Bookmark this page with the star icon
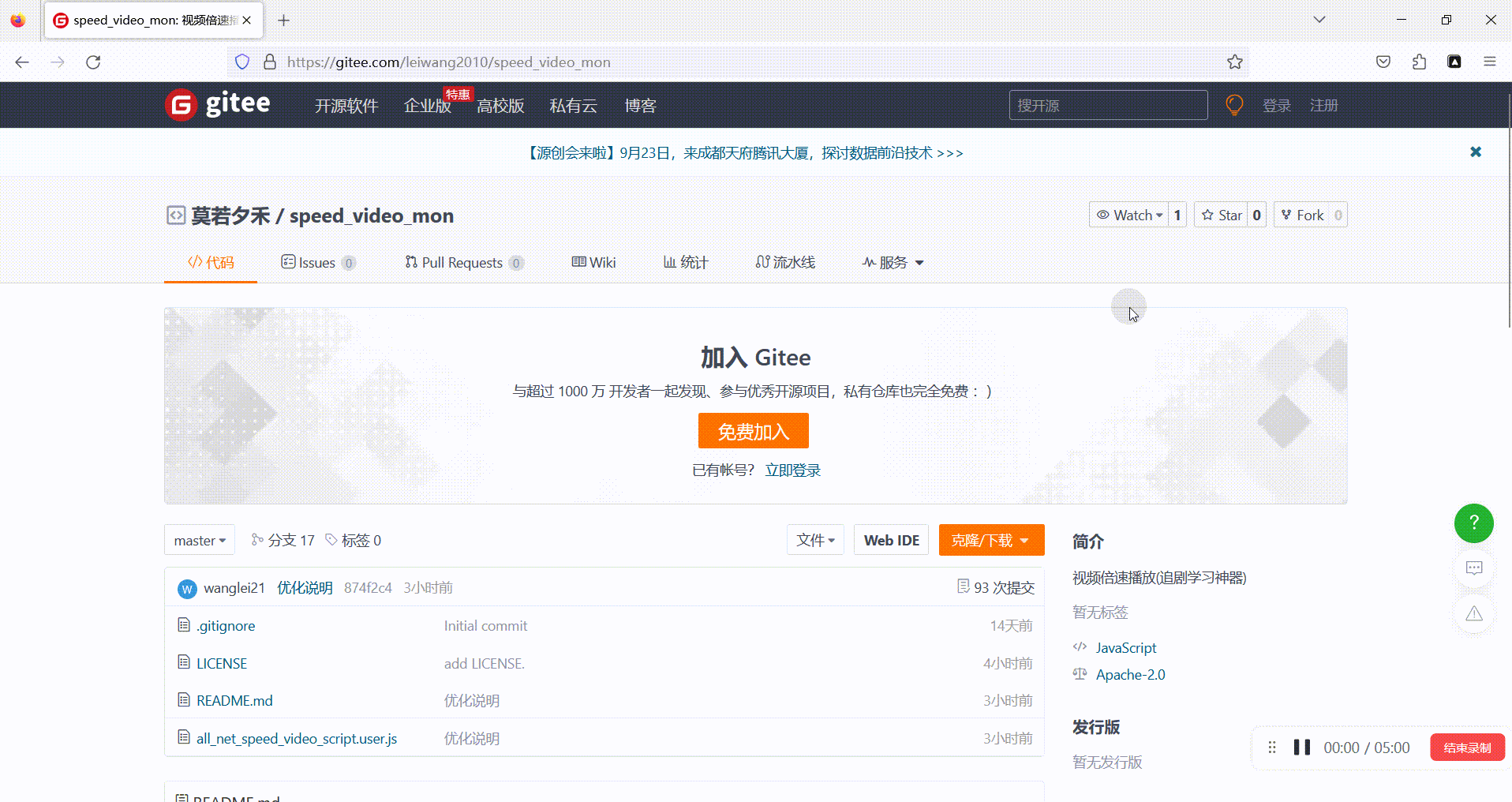 click(1234, 62)
